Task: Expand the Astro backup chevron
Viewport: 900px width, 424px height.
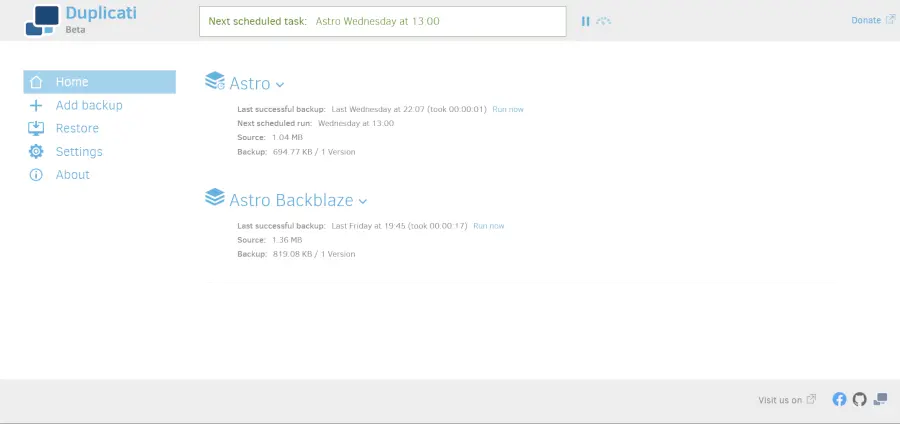Action: click(280, 85)
